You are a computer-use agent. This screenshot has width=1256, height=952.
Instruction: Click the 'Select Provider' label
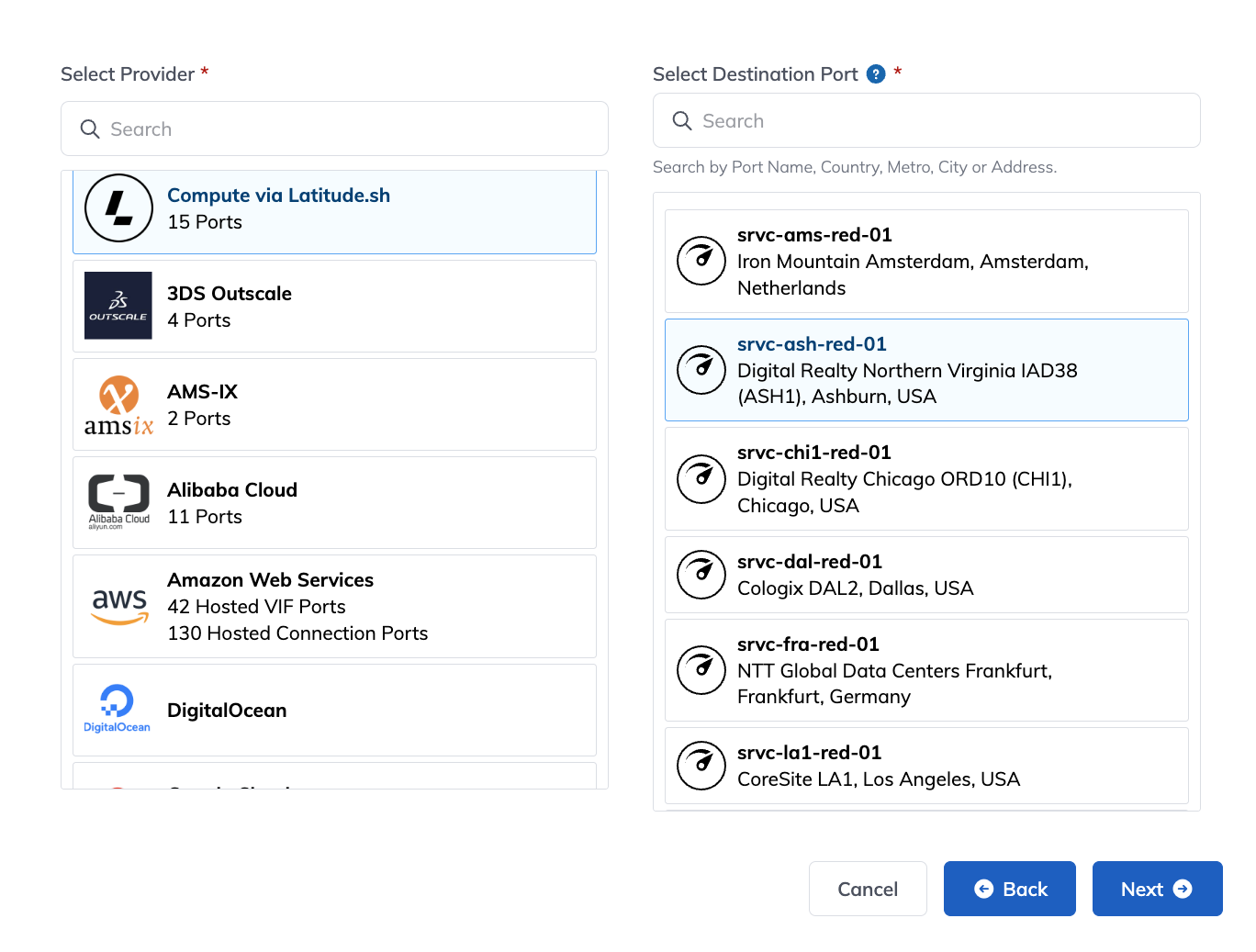pos(128,74)
